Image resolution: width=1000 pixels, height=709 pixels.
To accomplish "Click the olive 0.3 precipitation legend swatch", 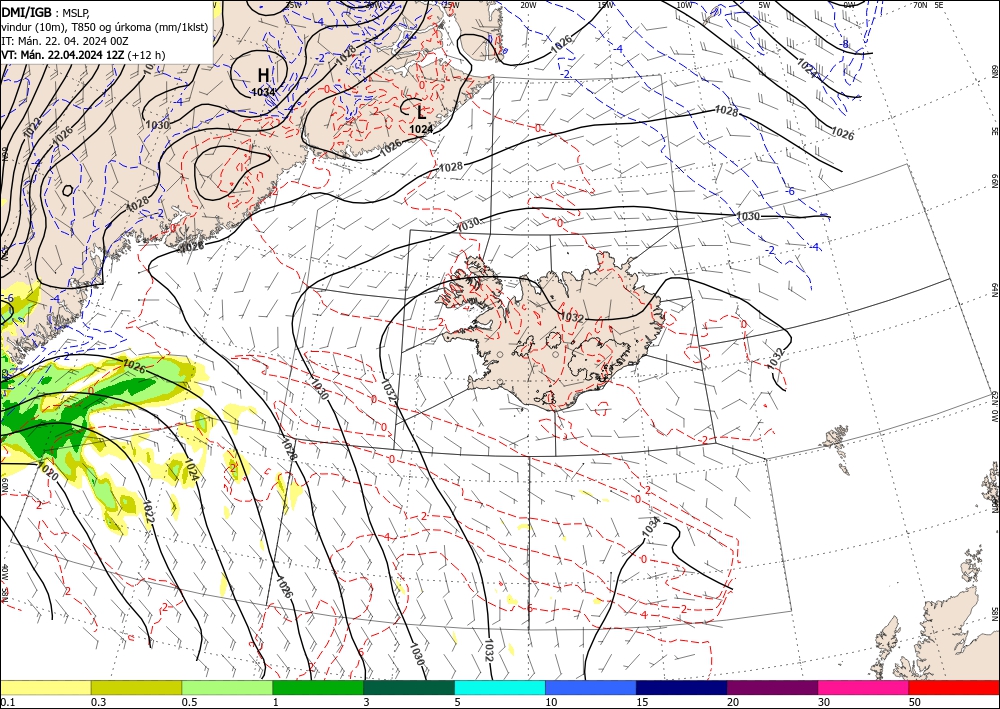I will tap(136, 687).
